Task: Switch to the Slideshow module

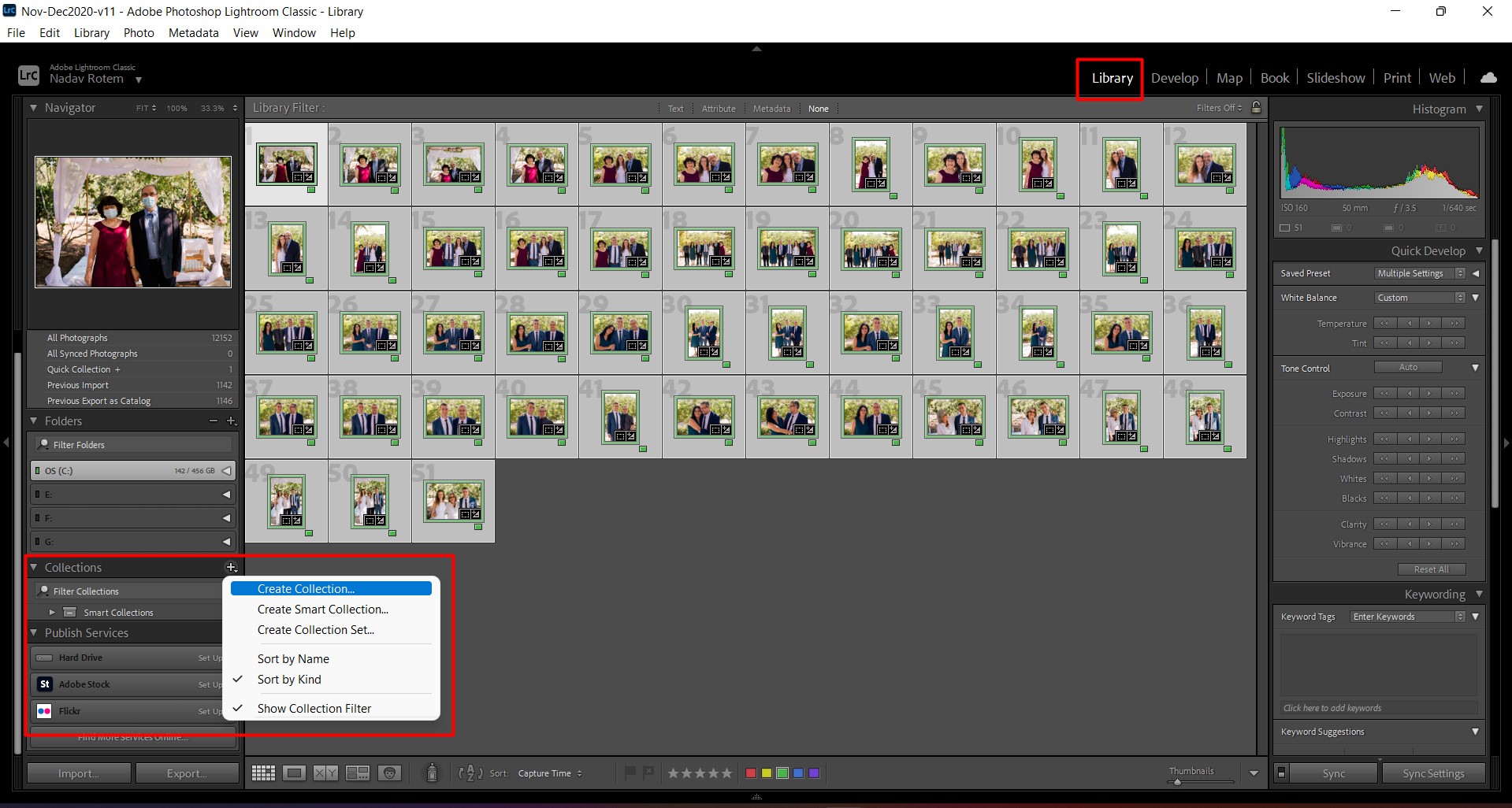Action: [x=1336, y=78]
